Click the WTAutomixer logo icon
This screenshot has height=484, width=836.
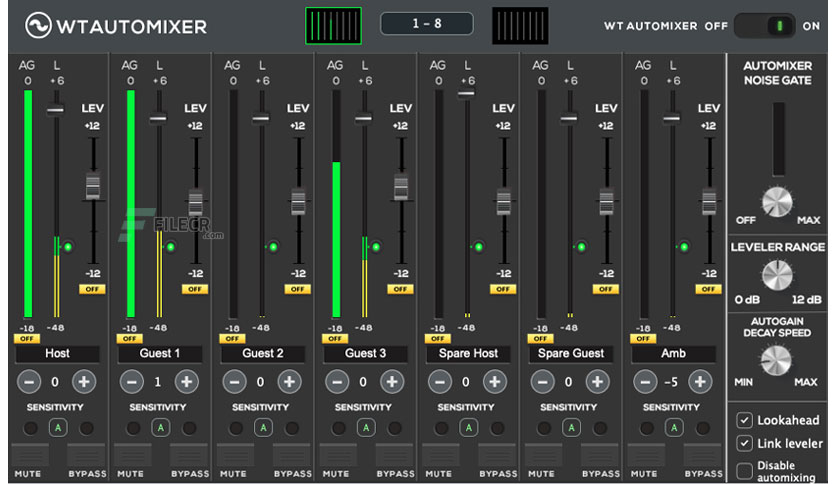point(38,25)
